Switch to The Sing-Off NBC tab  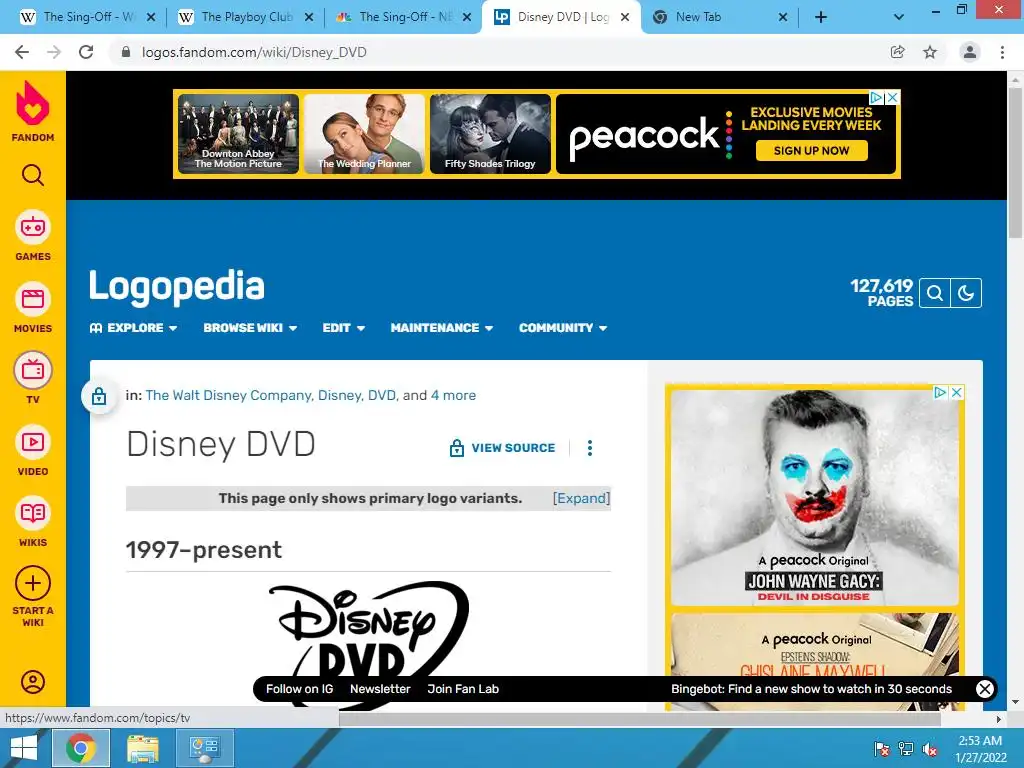[404, 17]
